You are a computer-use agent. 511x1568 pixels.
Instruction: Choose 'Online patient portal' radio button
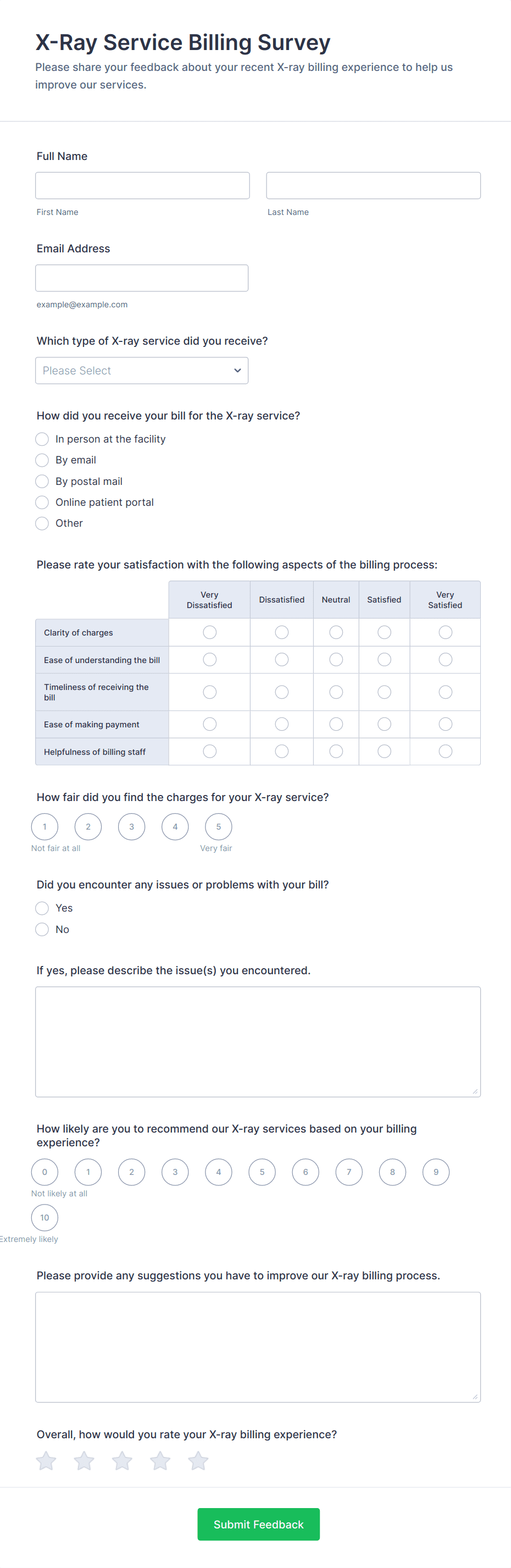coord(42,502)
